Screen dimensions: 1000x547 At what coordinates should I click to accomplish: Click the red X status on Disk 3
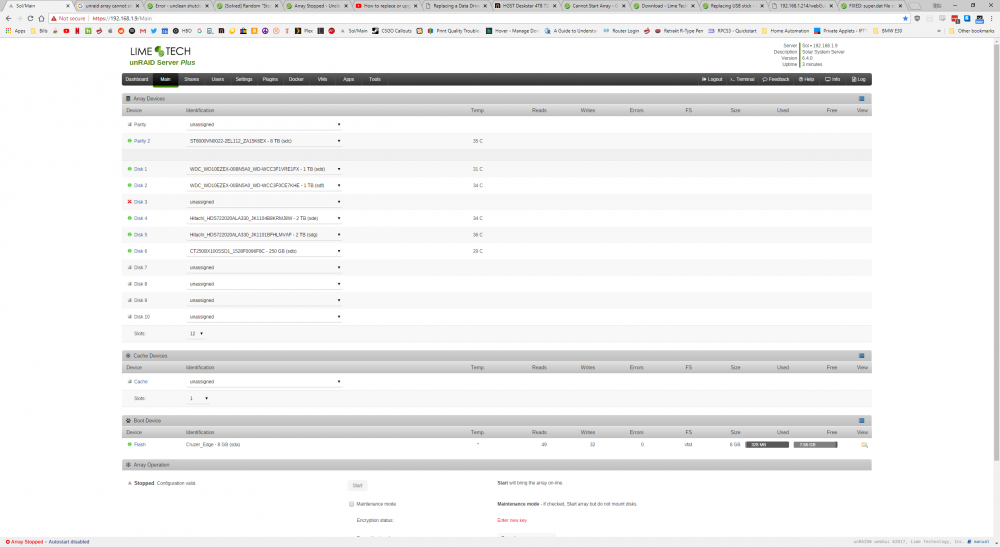(129, 202)
